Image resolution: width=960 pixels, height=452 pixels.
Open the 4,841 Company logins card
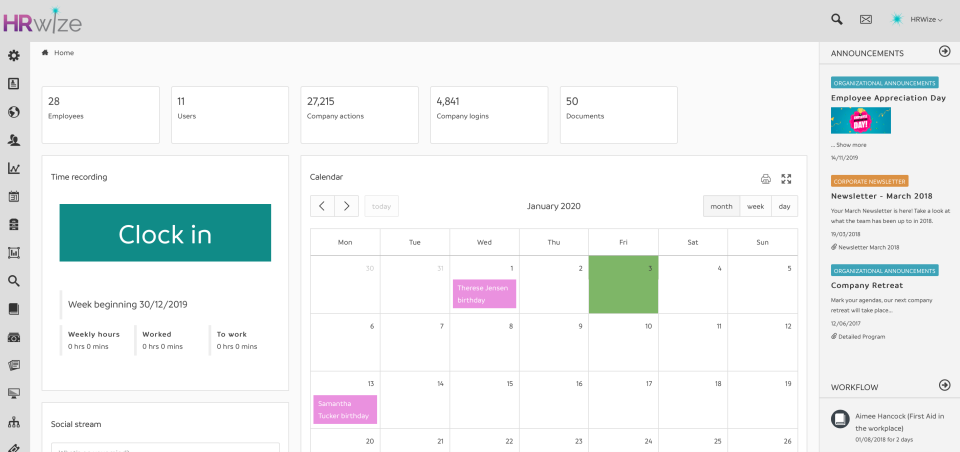pos(489,115)
